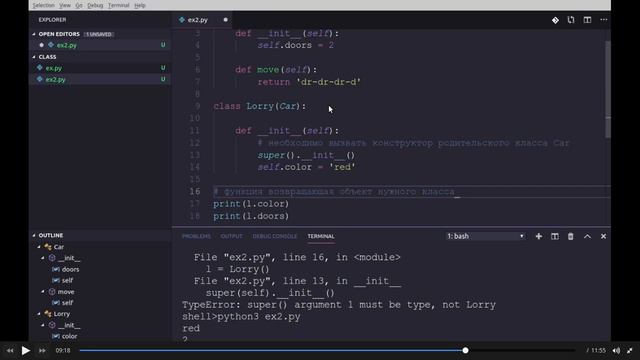Click the EXPLORER panel title
This screenshot has height=360, width=640.
tap(52, 20)
